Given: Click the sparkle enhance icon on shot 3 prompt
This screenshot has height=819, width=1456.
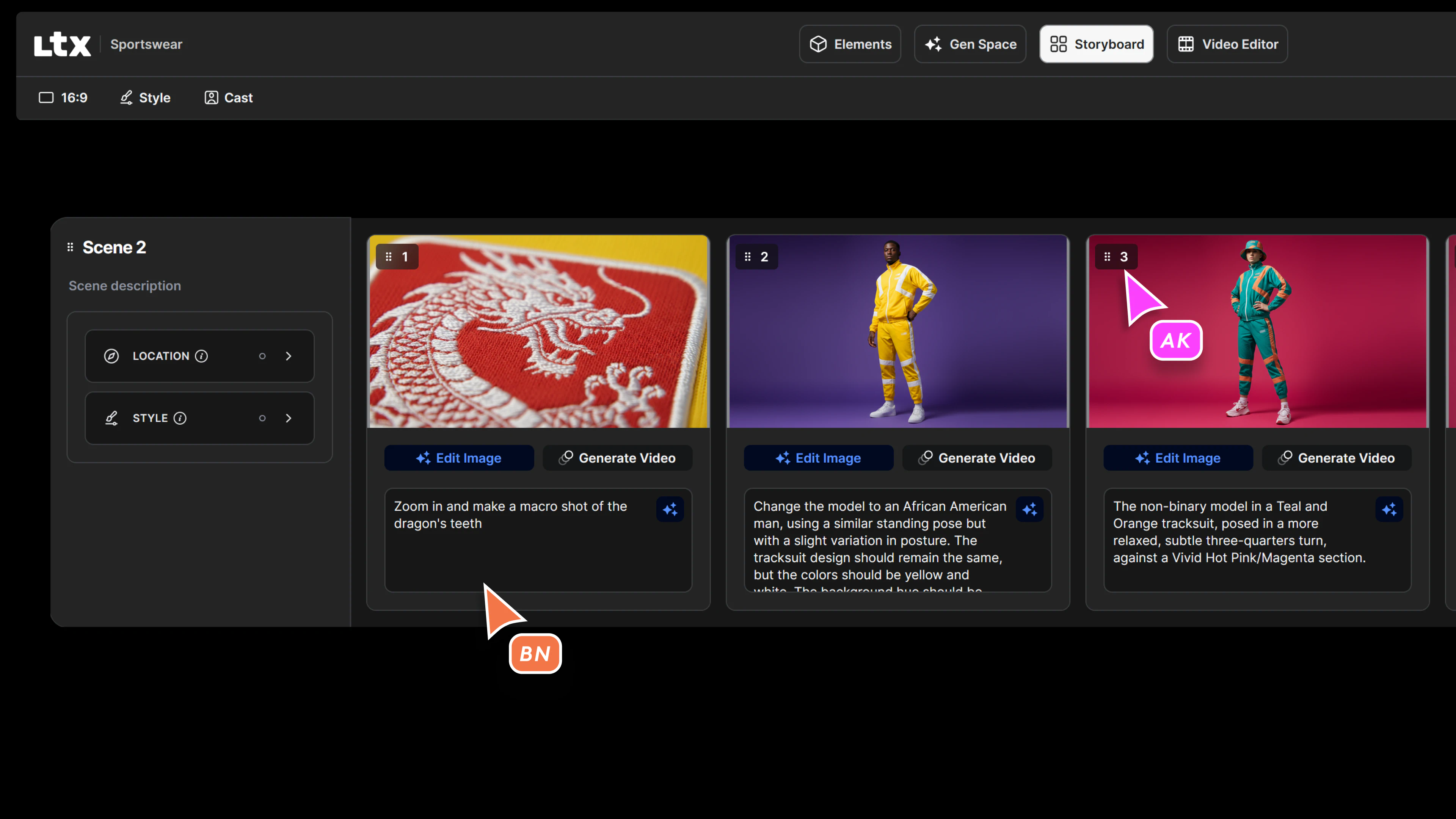Looking at the screenshot, I should click(1389, 510).
